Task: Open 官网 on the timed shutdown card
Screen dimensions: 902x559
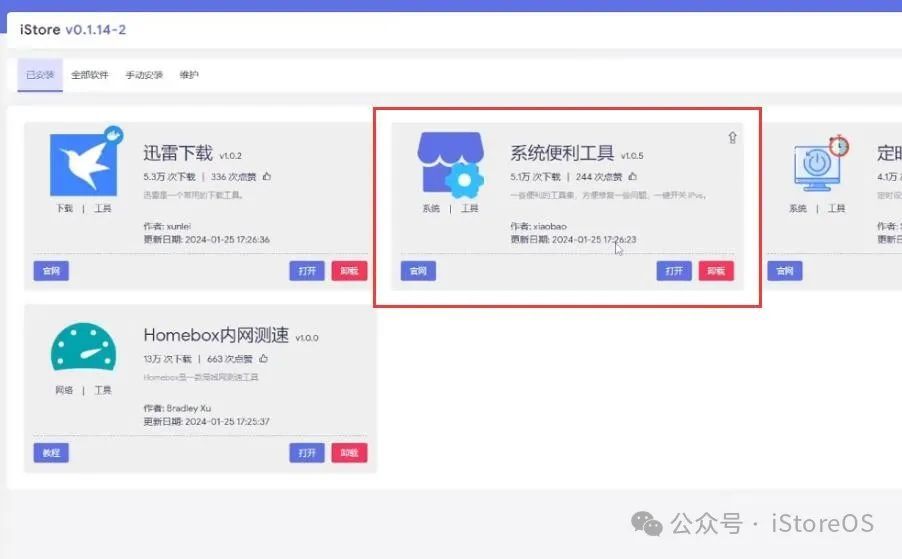Action: (785, 271)
